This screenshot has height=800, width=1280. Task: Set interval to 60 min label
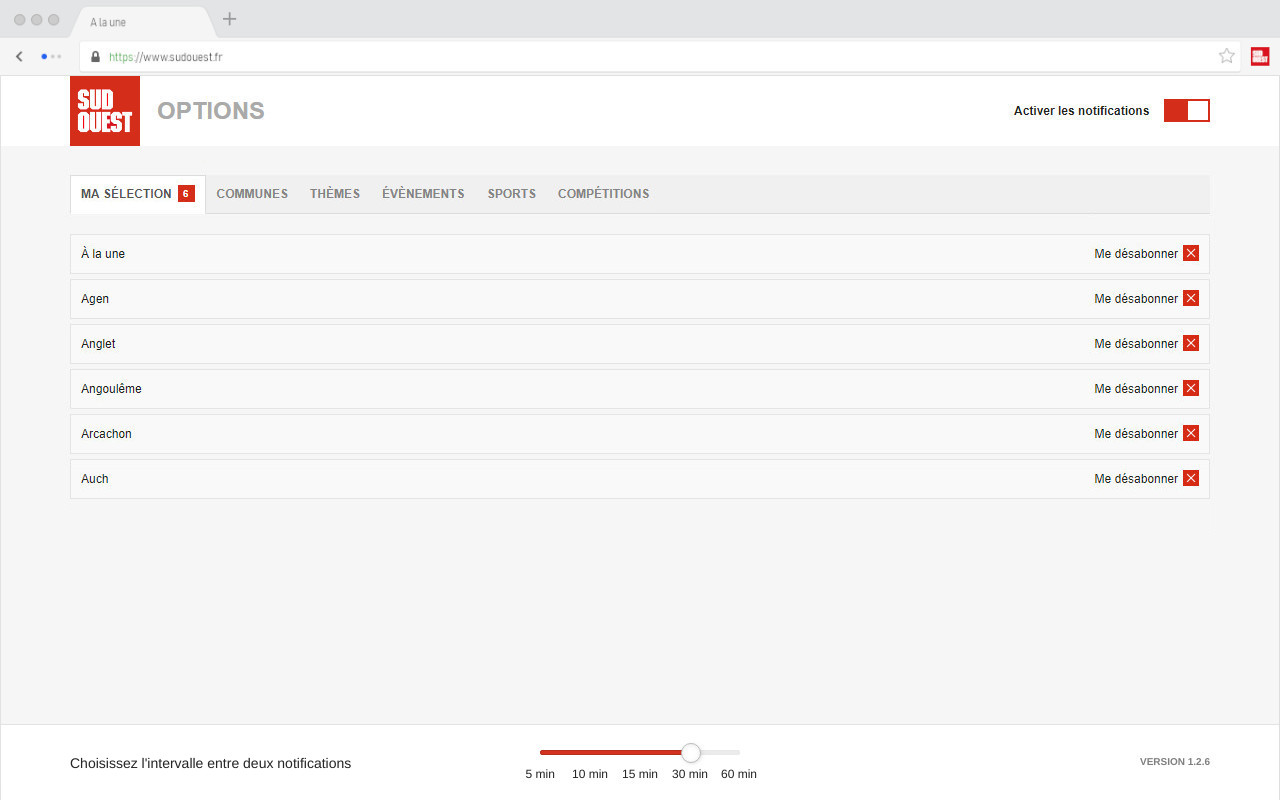(739, 774)
